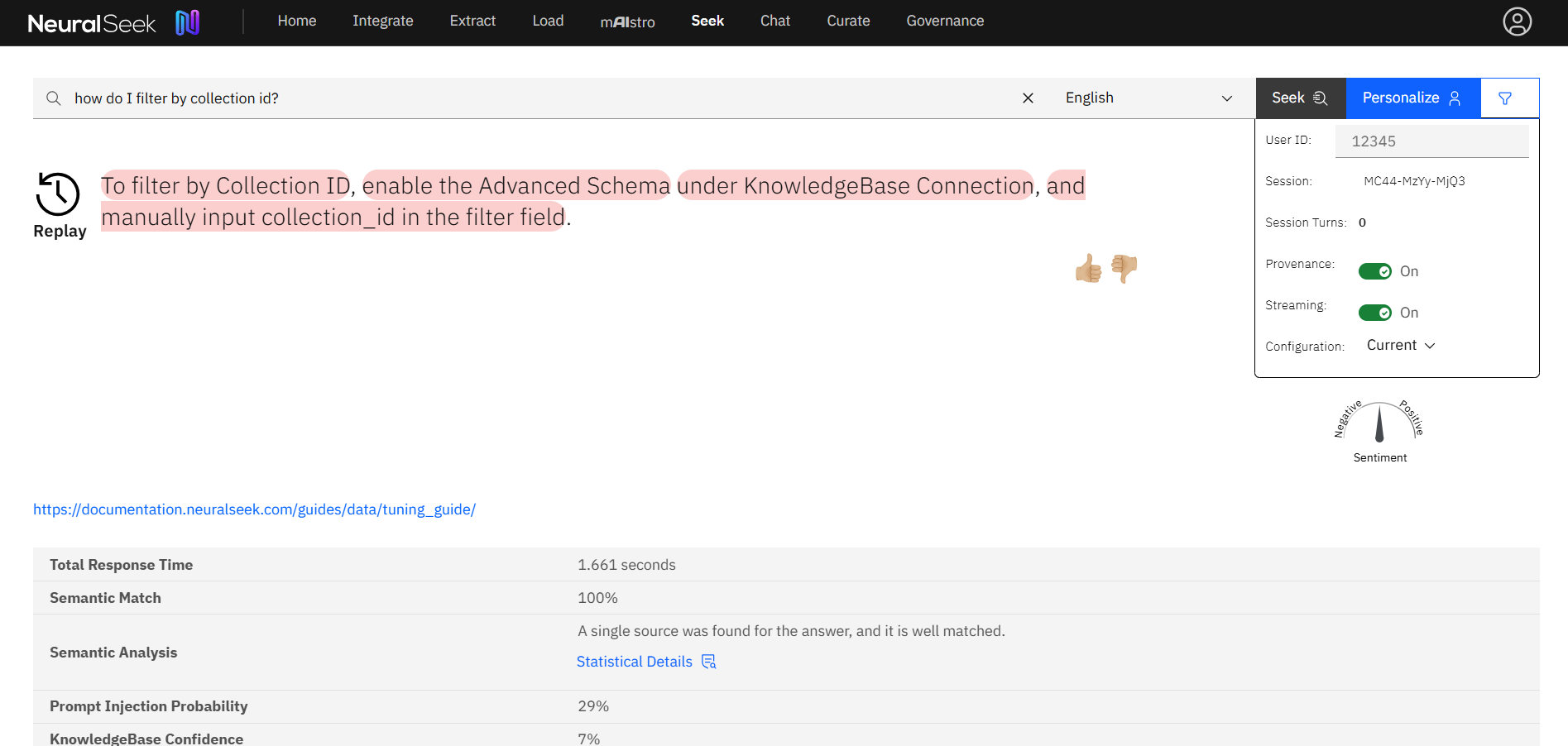Toggle the Streaming switch

(x=1374, y=313)
